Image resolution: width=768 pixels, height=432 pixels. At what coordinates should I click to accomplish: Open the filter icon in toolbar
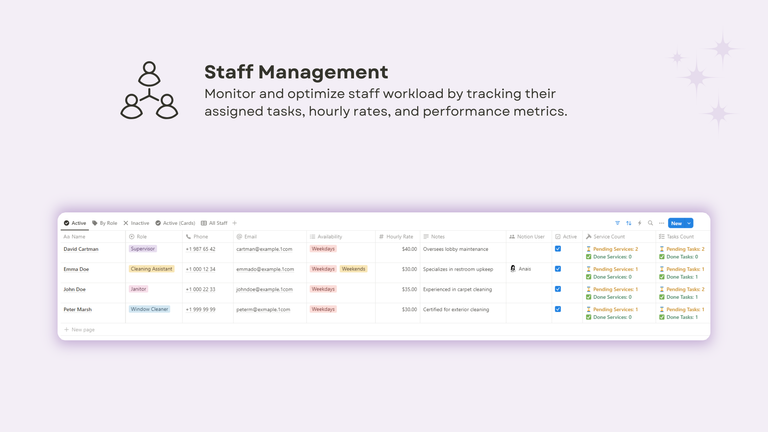(x=617, y=223)
